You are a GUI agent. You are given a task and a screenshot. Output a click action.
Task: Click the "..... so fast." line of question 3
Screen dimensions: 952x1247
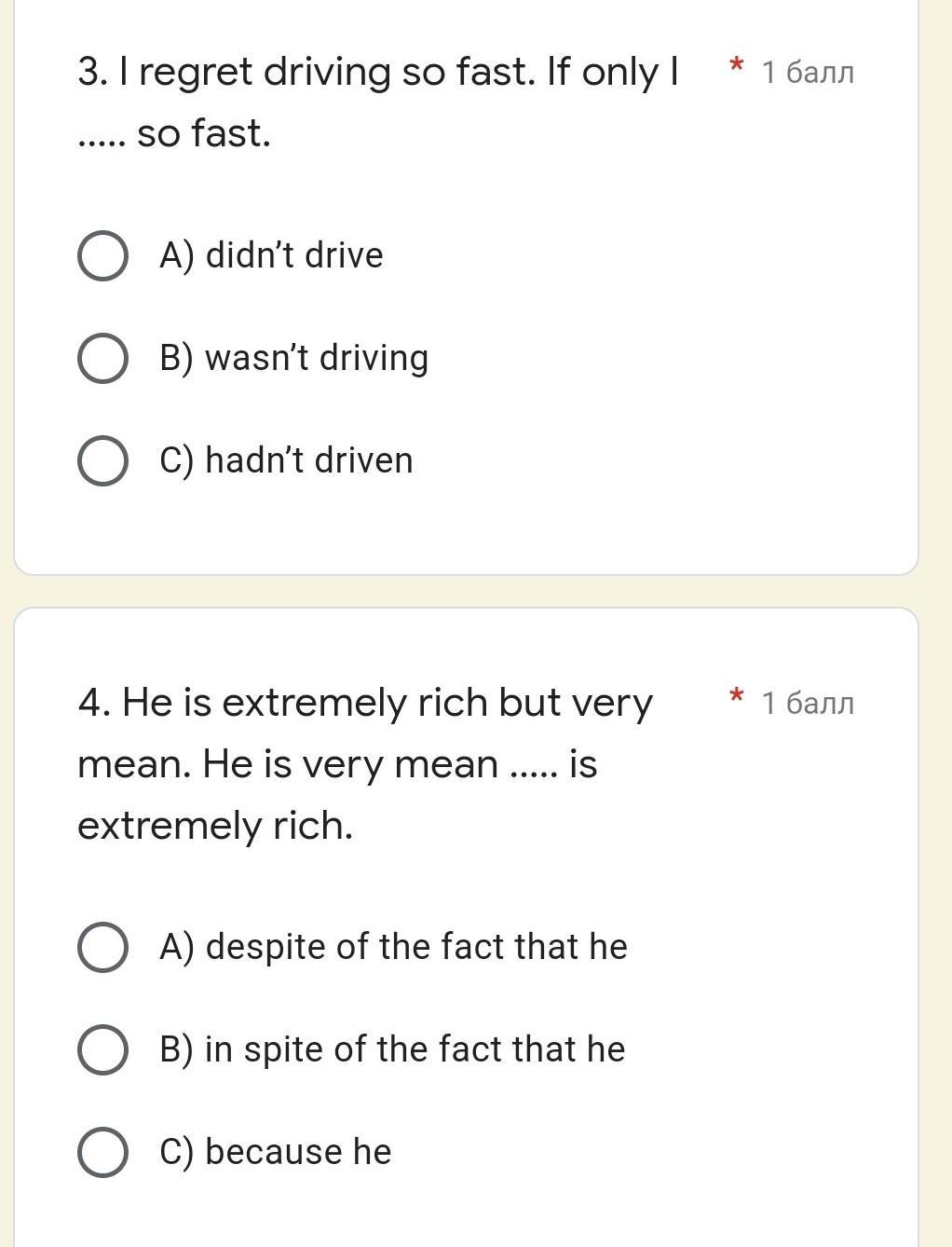pyautogui.click(x=174, y=133)
